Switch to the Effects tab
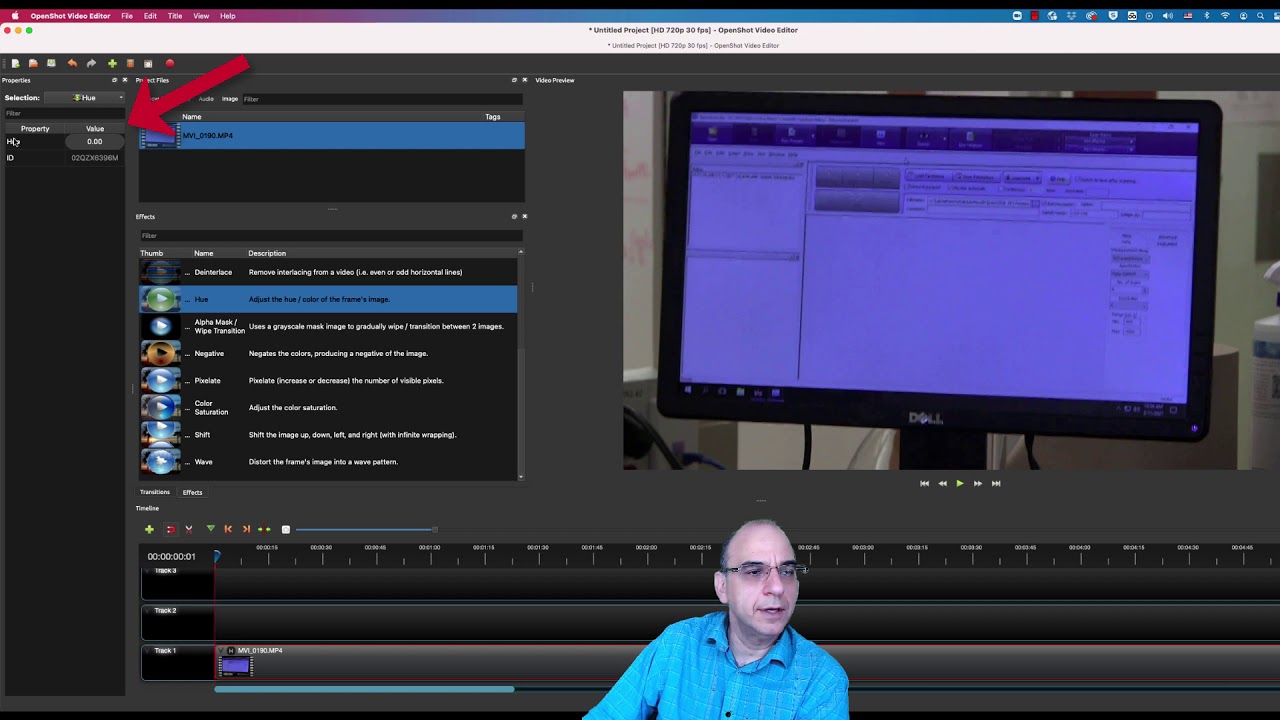The image size is (1280, 720). point(192,492)
